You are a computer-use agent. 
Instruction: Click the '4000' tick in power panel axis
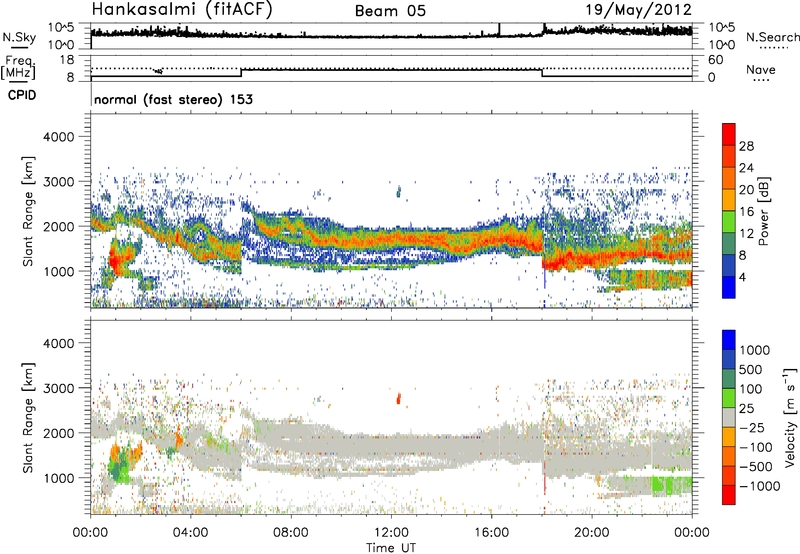(x=58, y=137)
